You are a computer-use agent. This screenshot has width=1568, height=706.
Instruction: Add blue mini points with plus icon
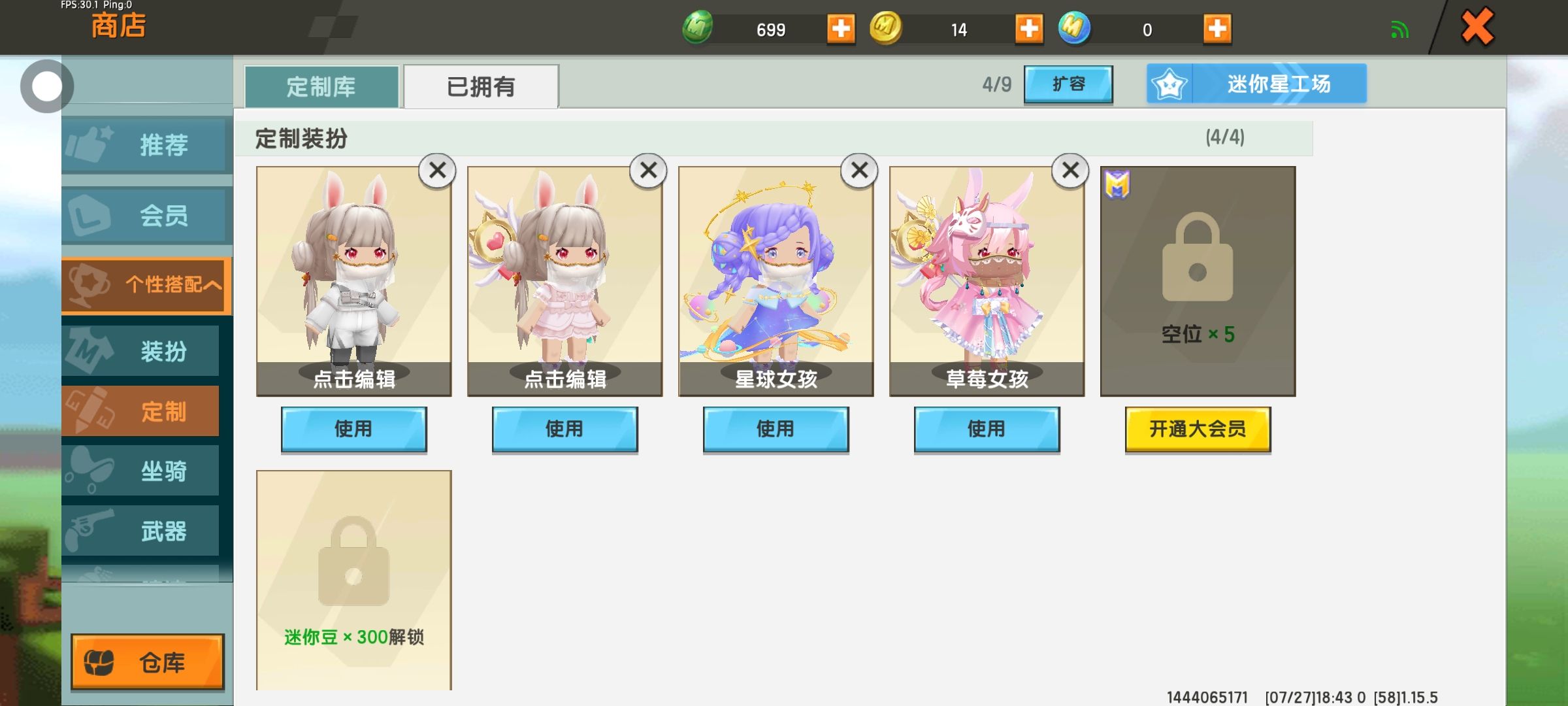1217,29
